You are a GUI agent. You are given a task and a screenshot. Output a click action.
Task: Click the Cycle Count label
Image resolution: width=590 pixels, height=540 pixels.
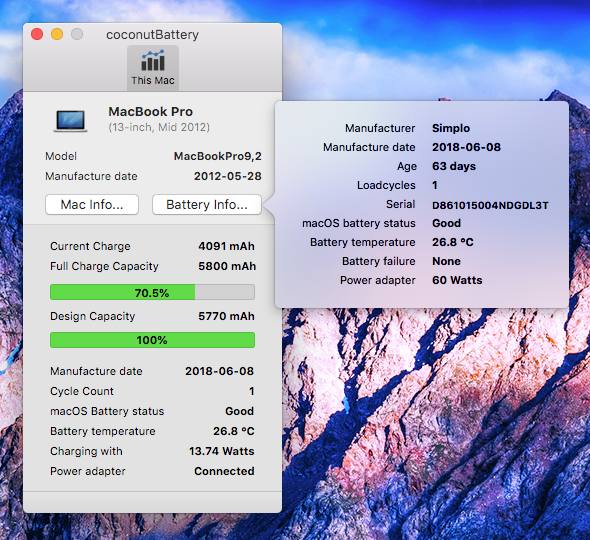[82, 391]
